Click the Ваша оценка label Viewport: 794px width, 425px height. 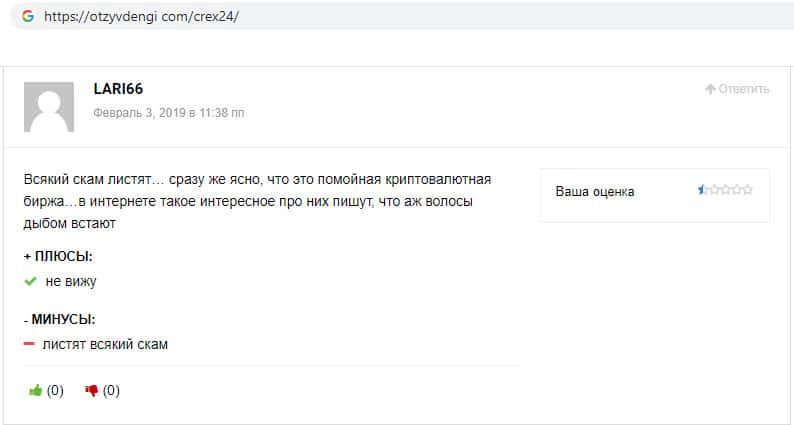[594, 191]
